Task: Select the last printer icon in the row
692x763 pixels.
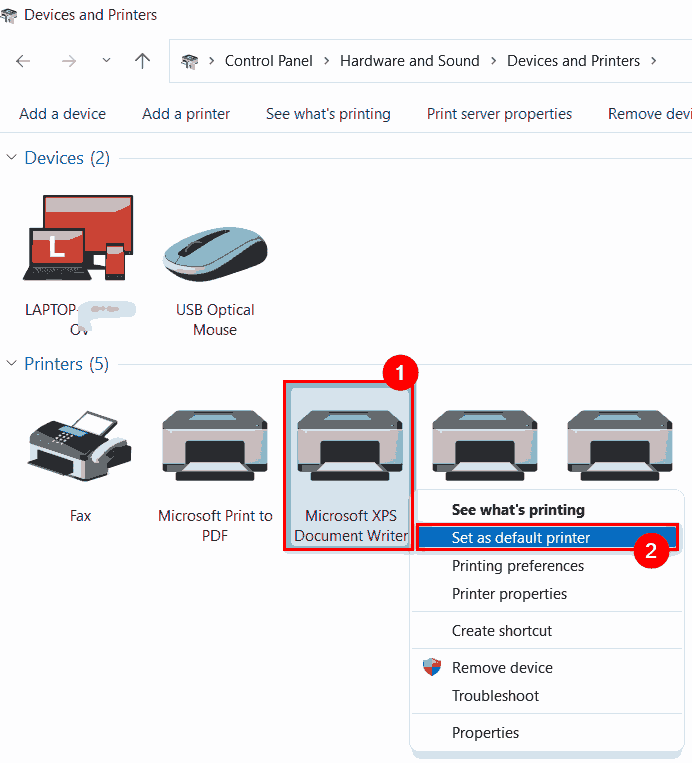Action: (x=620, y=446)
